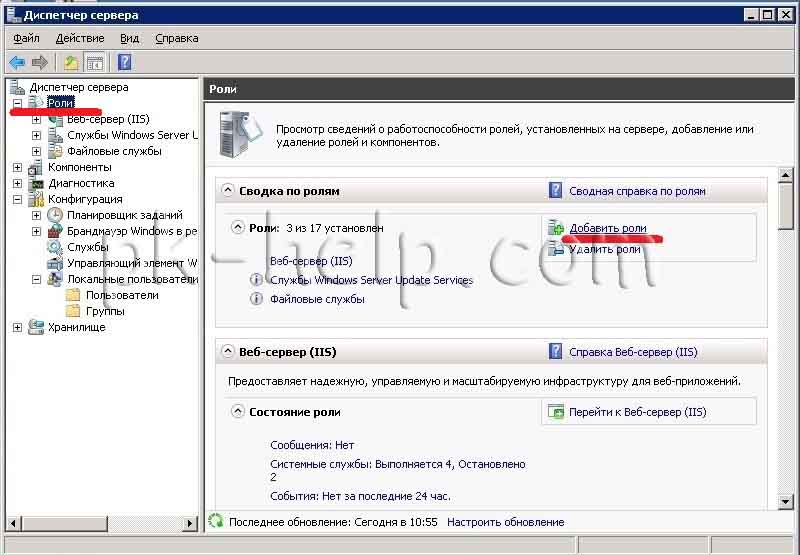800x555 pixels.
Task: Select Диагностика tree label
Action: click(82, 183)
